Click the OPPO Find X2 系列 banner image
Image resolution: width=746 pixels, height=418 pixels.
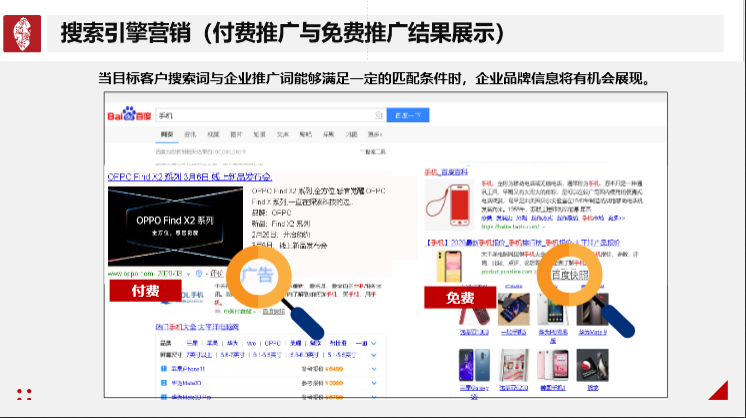click(x=175, y=226)
